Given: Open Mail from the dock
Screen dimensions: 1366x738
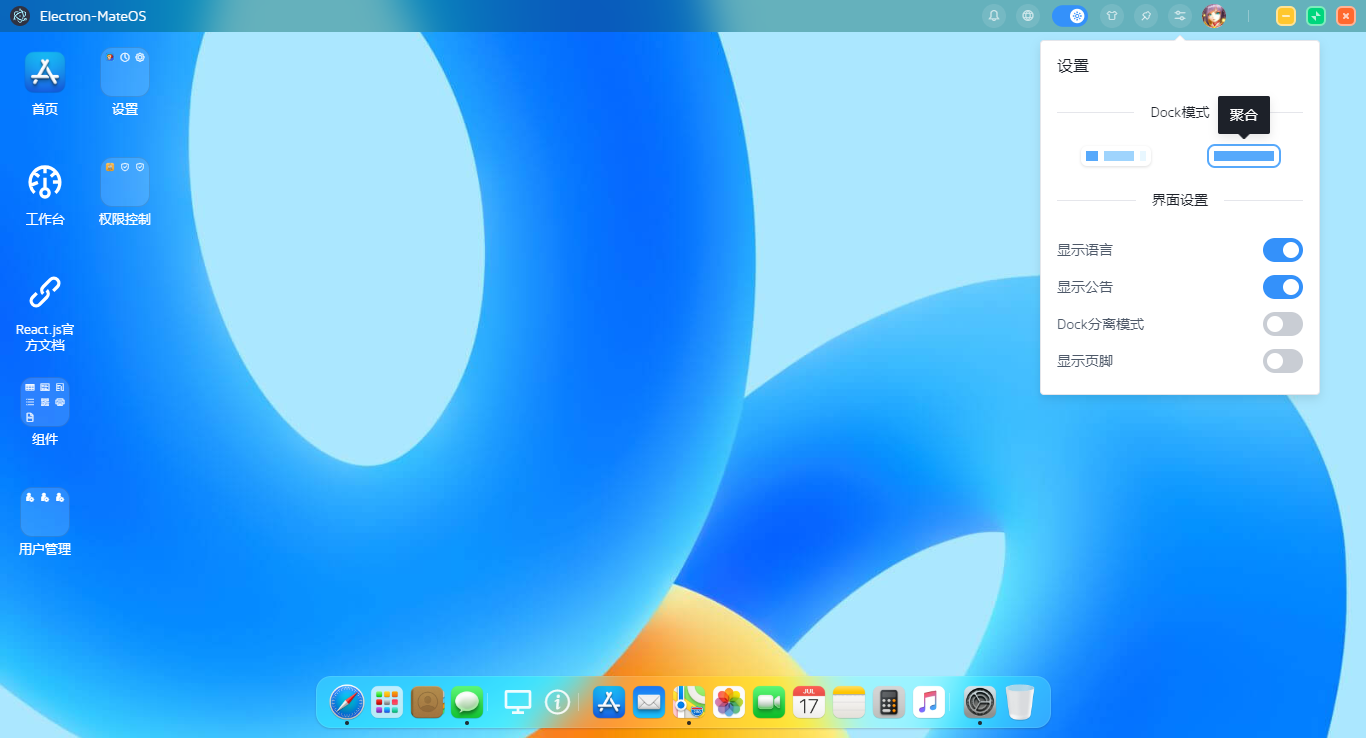Looking at the screenshot, I should point(648,702).
